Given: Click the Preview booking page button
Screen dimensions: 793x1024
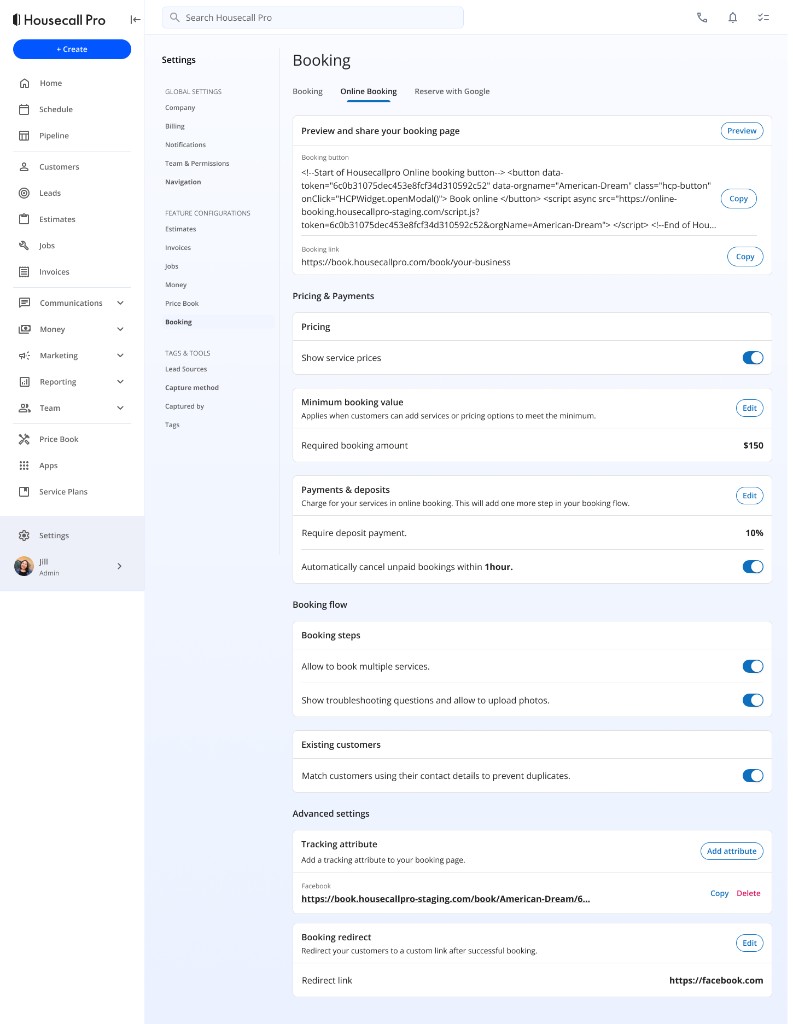Looking at the screenshot, I should pyautogui.click(x=741, y=131).
